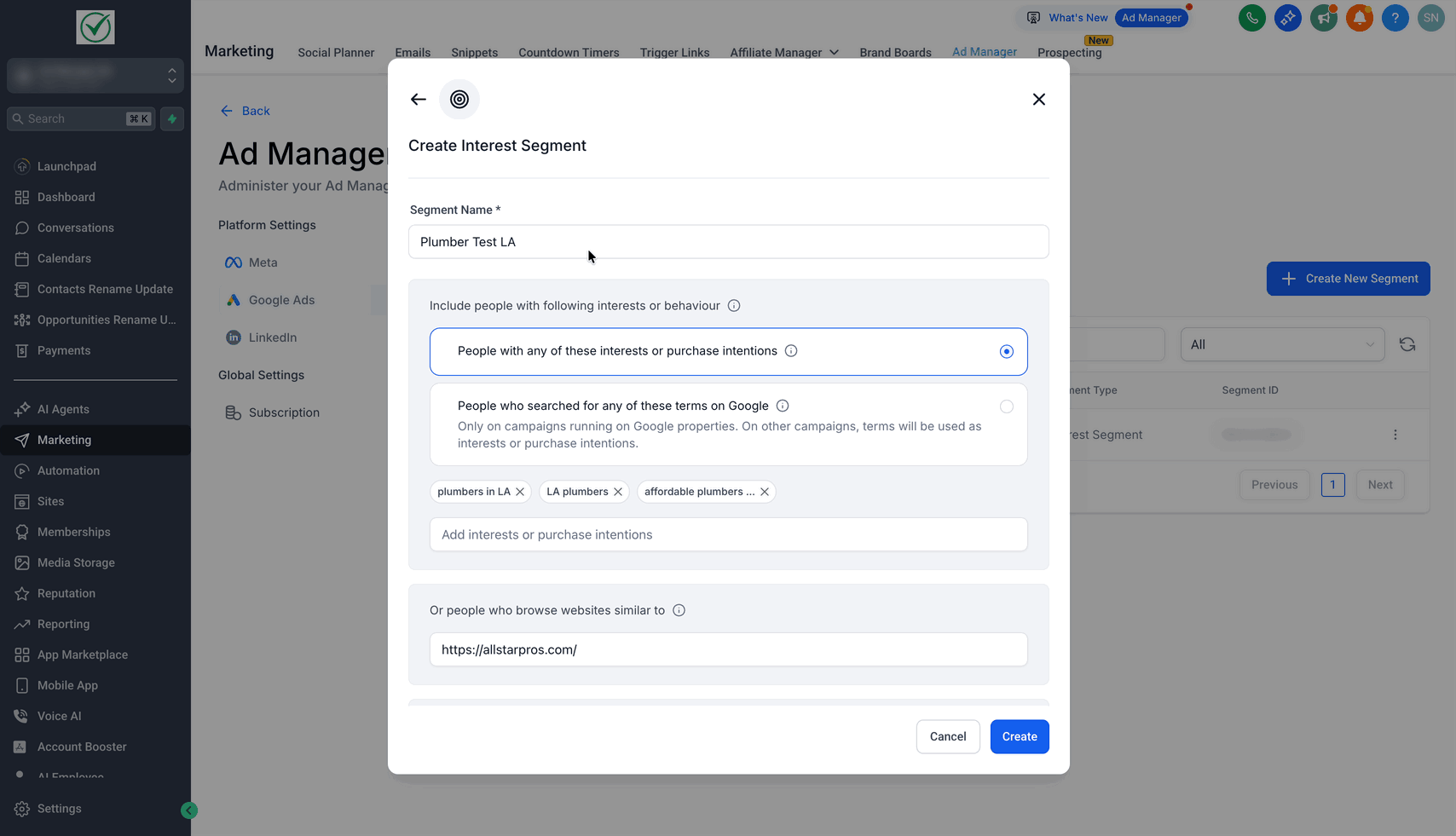Click the info icon beside "browse websites similar to"
This screenshot has height=836, width=1456.
pos(679,610)
